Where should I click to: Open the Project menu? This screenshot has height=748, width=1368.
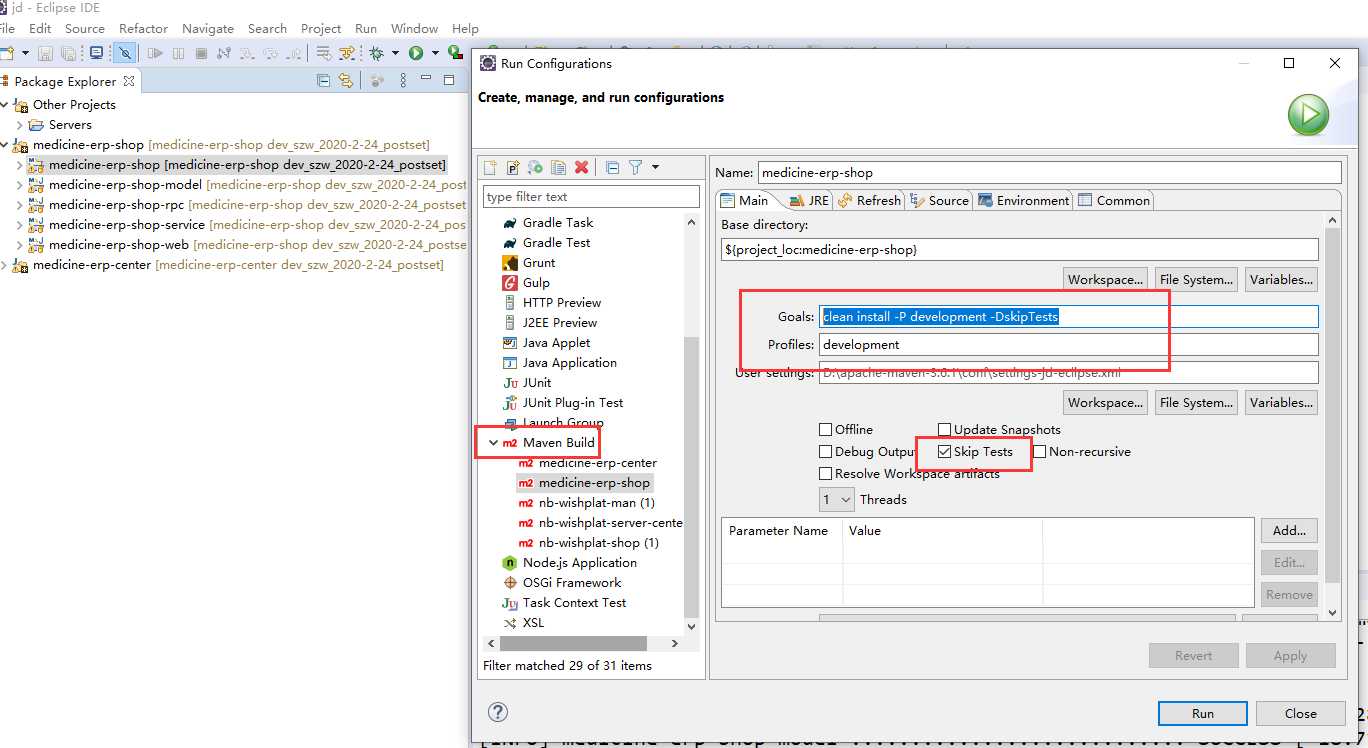(x=321, y=28)
